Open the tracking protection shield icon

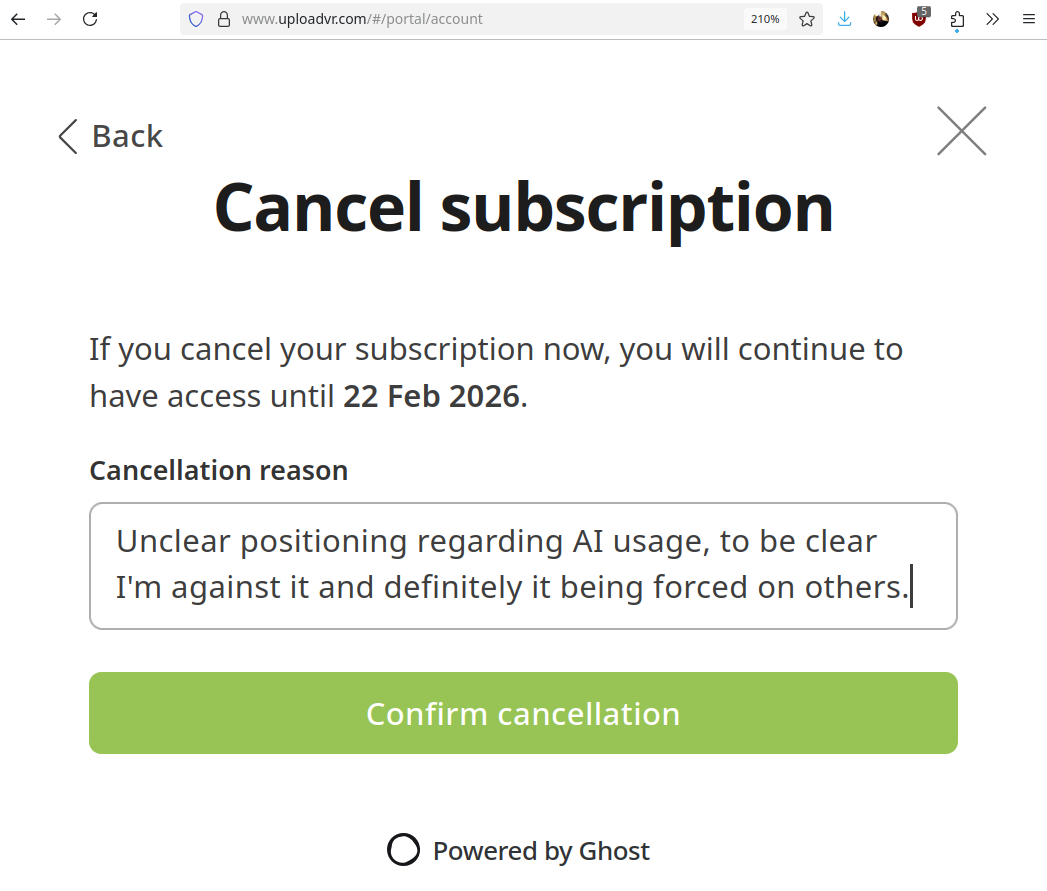point(196,19)
